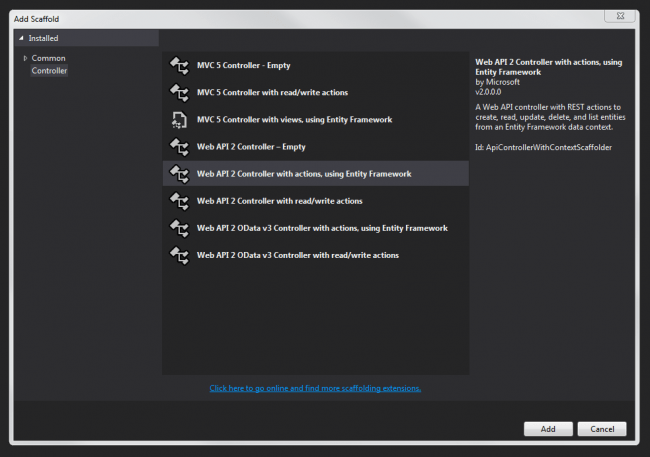Click the MVC 5 Controller - Empty icon
The height and width of the screenshot is (457, 650).
pos(179,66)
